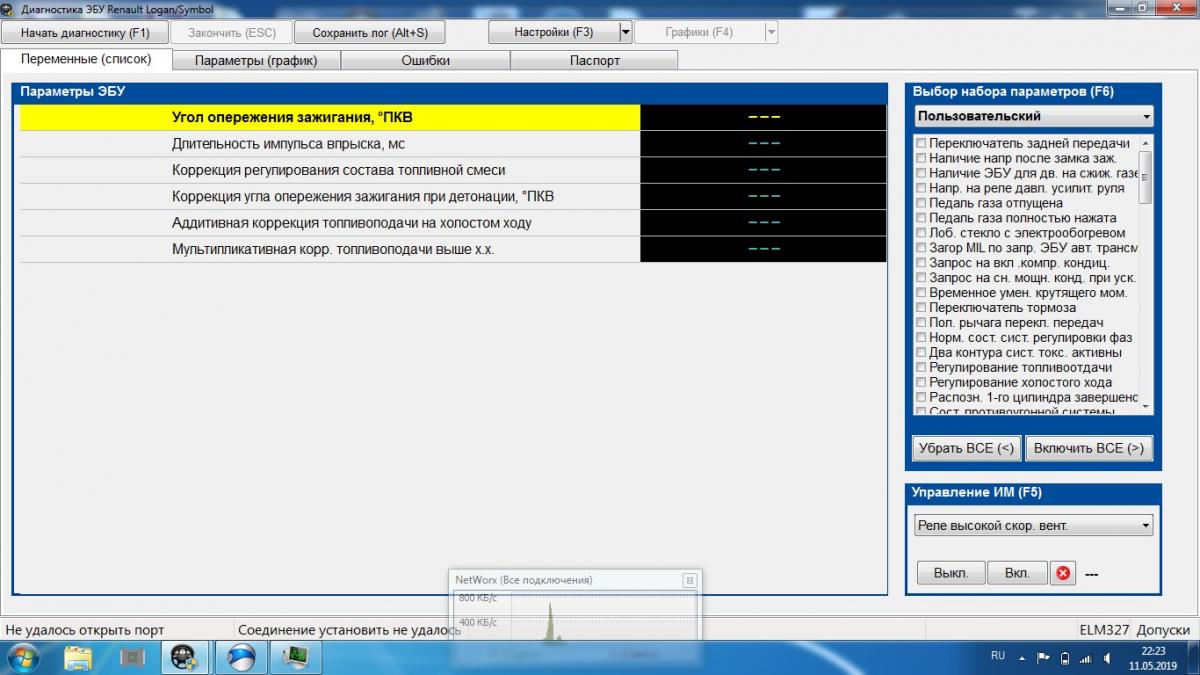Enable Регулирование топливоотдачи checkbox
This screenshot has width=1200, height=675.
pyautogui.click(x=922, y=368)
